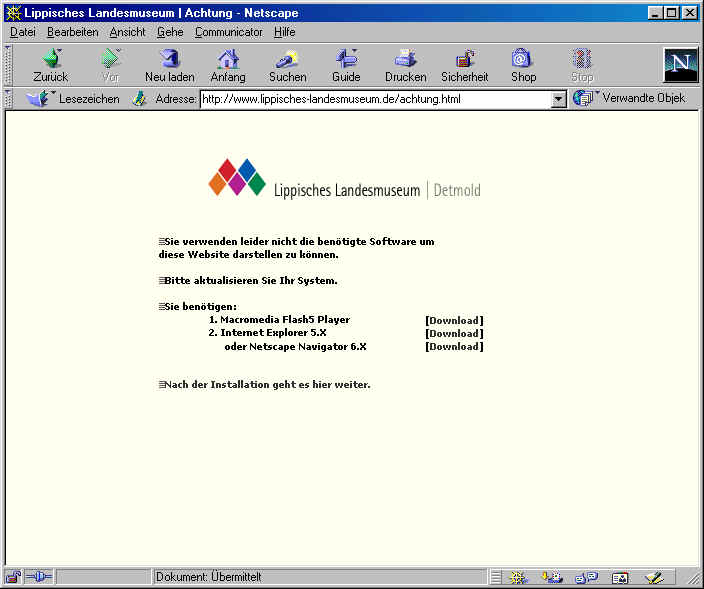Viewport: 704px width, 589px height.
Task: Download Netscape Navigator 6.X
Action: [x=454, y=347]
